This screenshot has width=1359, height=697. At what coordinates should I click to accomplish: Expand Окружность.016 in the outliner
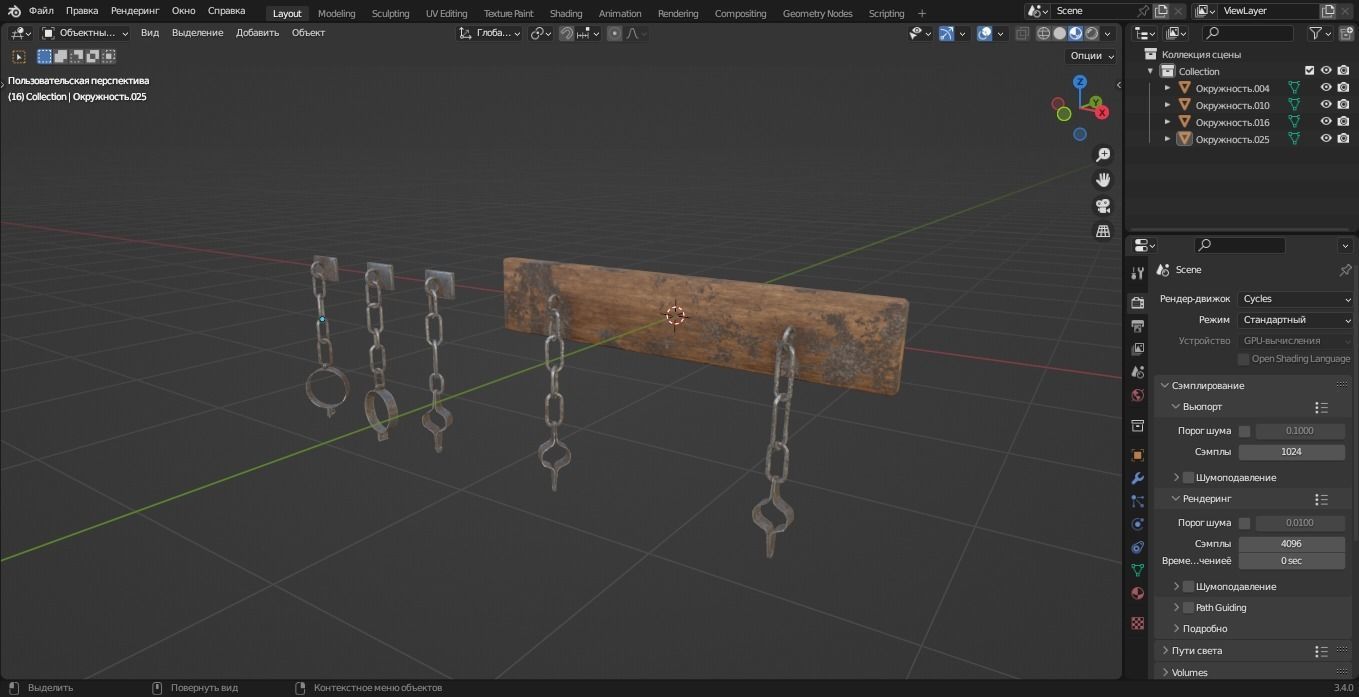pos(1167,122)
